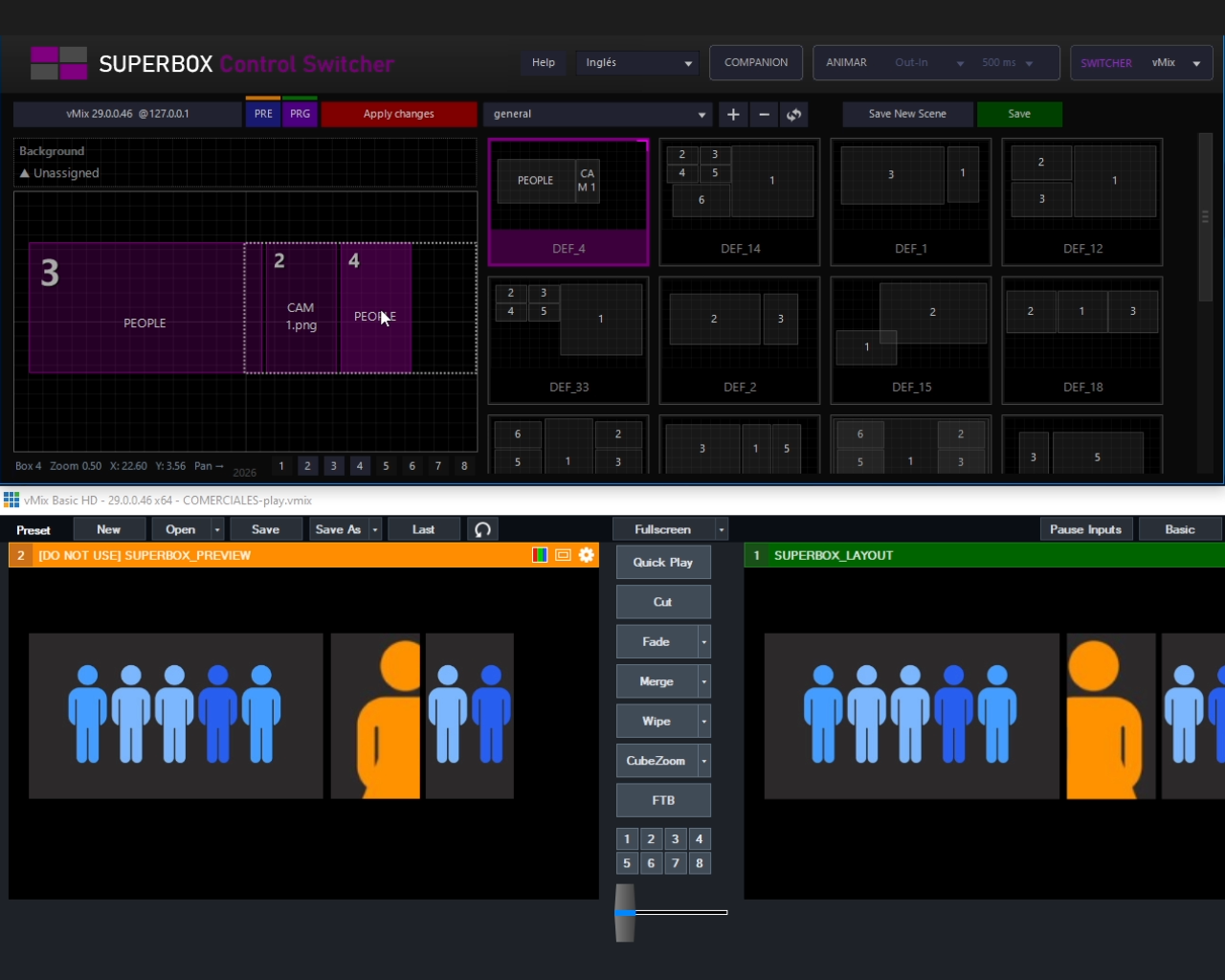This screenshot has height=980, width=1225.
Task: Expand the vMix Save As arrow
Action: 375,529
